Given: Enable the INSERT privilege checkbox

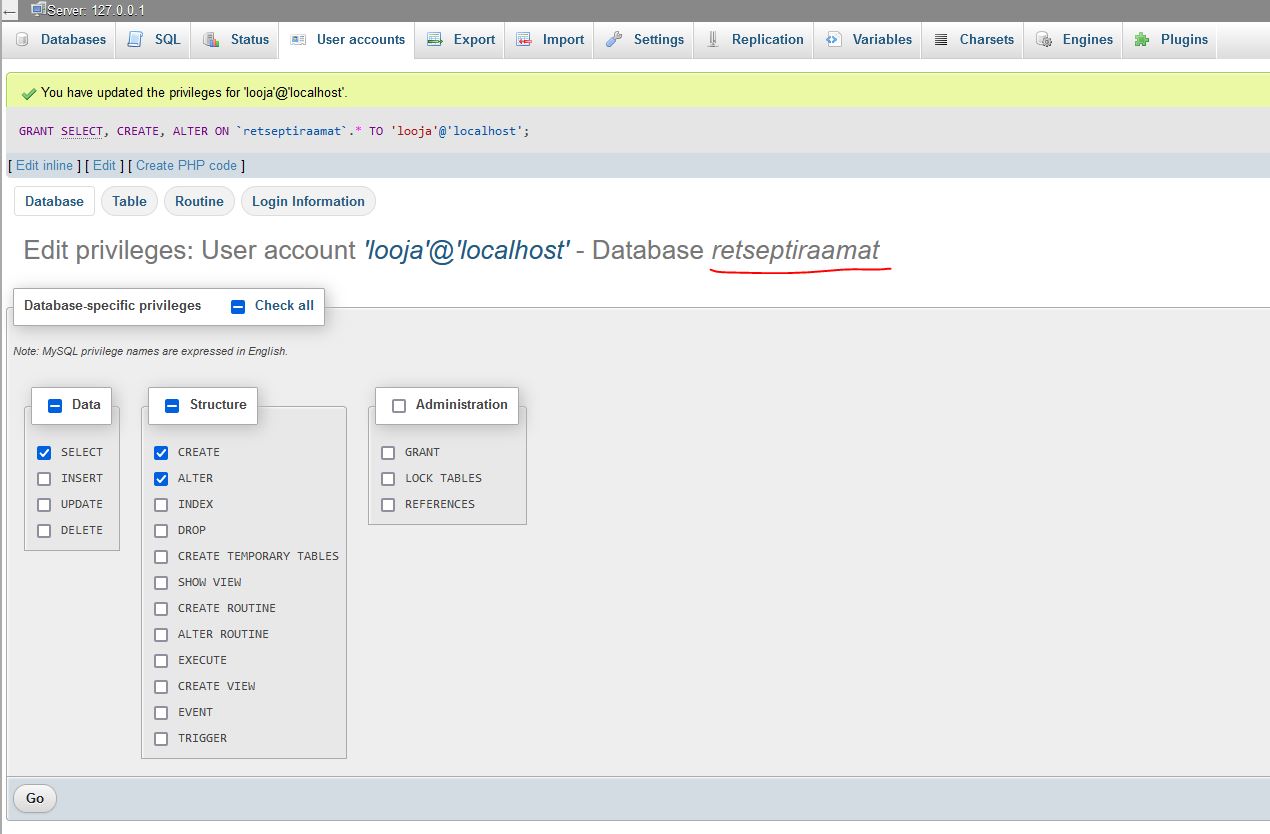Looking at the screenshot, I should (x=44, y=479).
